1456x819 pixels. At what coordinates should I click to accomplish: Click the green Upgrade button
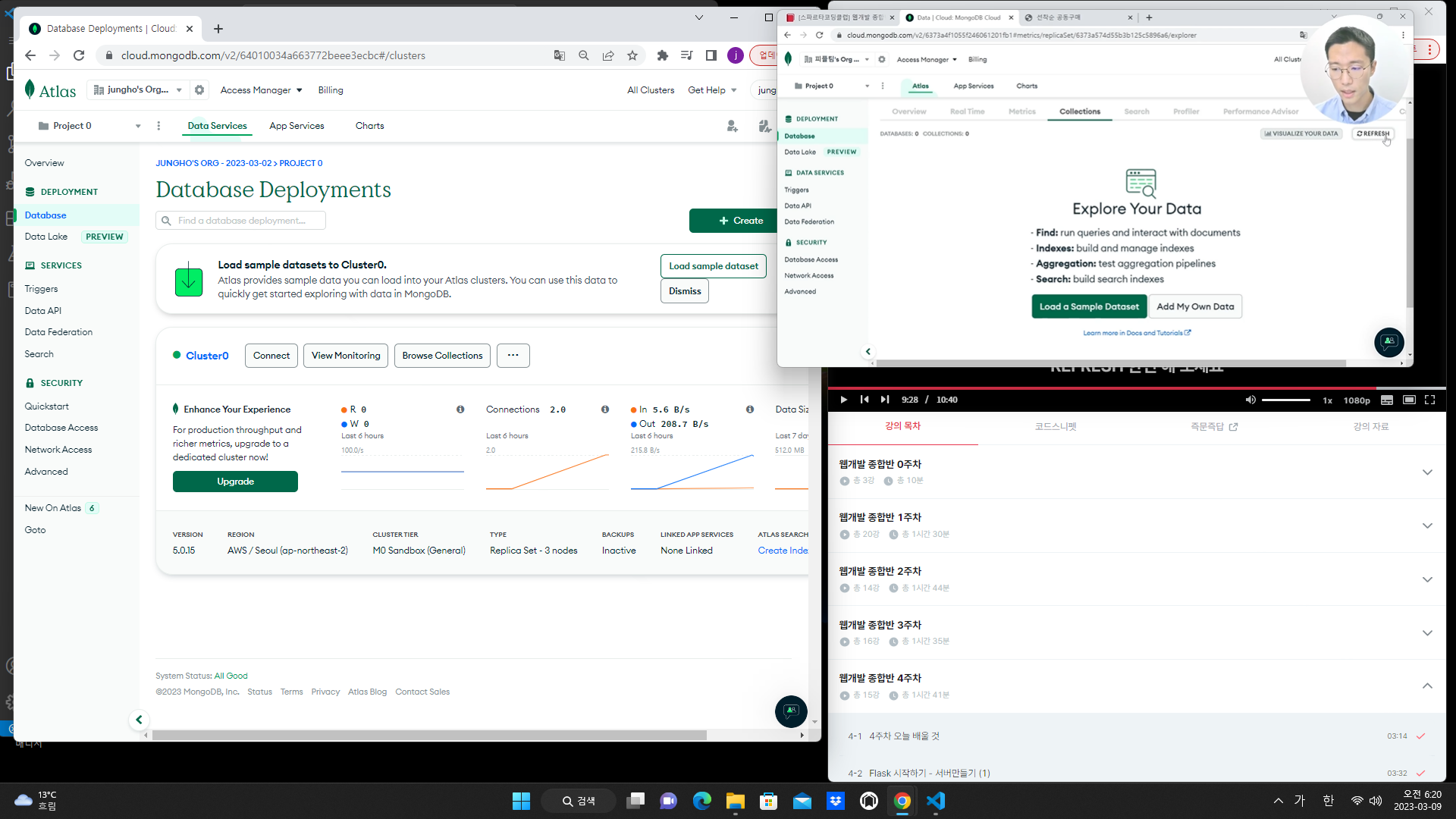coord(235,482)
